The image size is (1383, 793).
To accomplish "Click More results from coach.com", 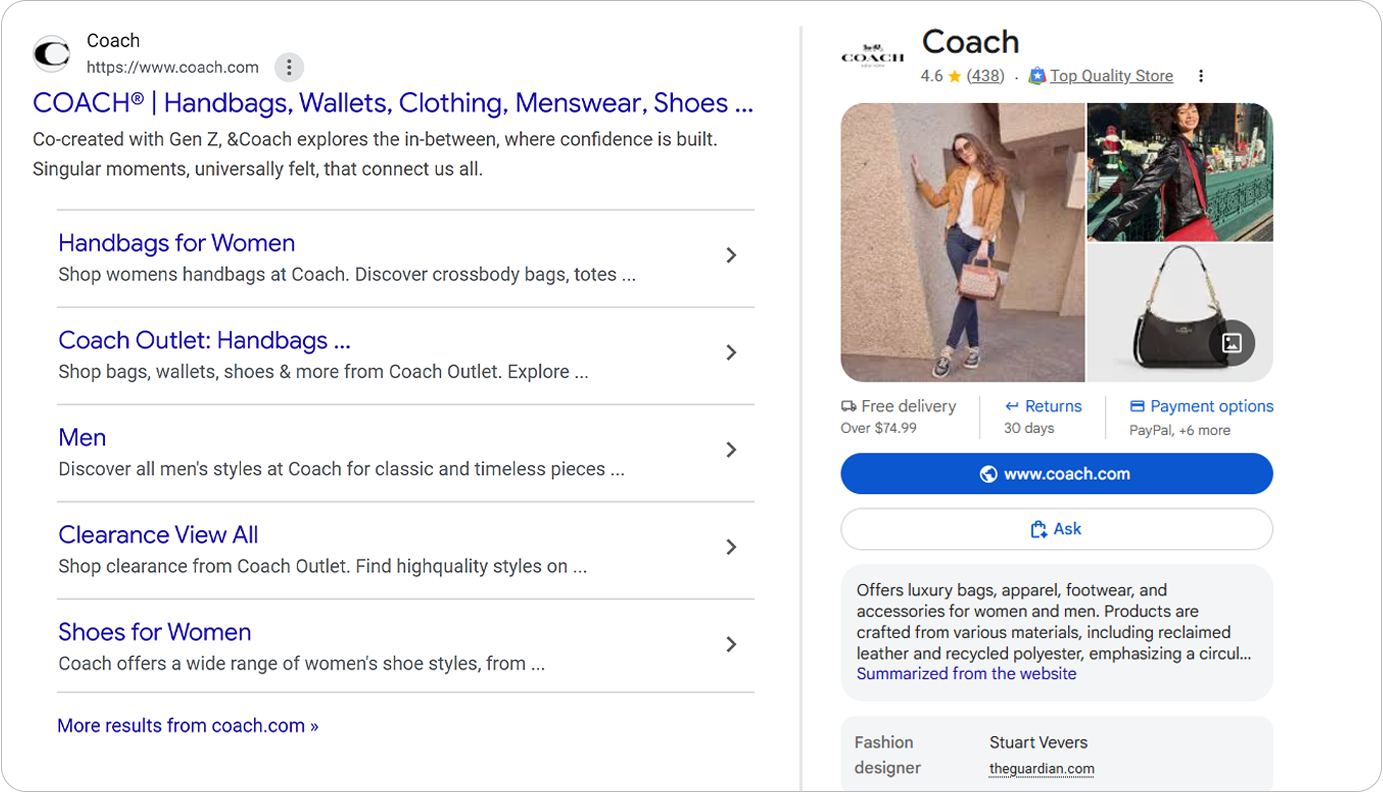I will click(188, 726).
